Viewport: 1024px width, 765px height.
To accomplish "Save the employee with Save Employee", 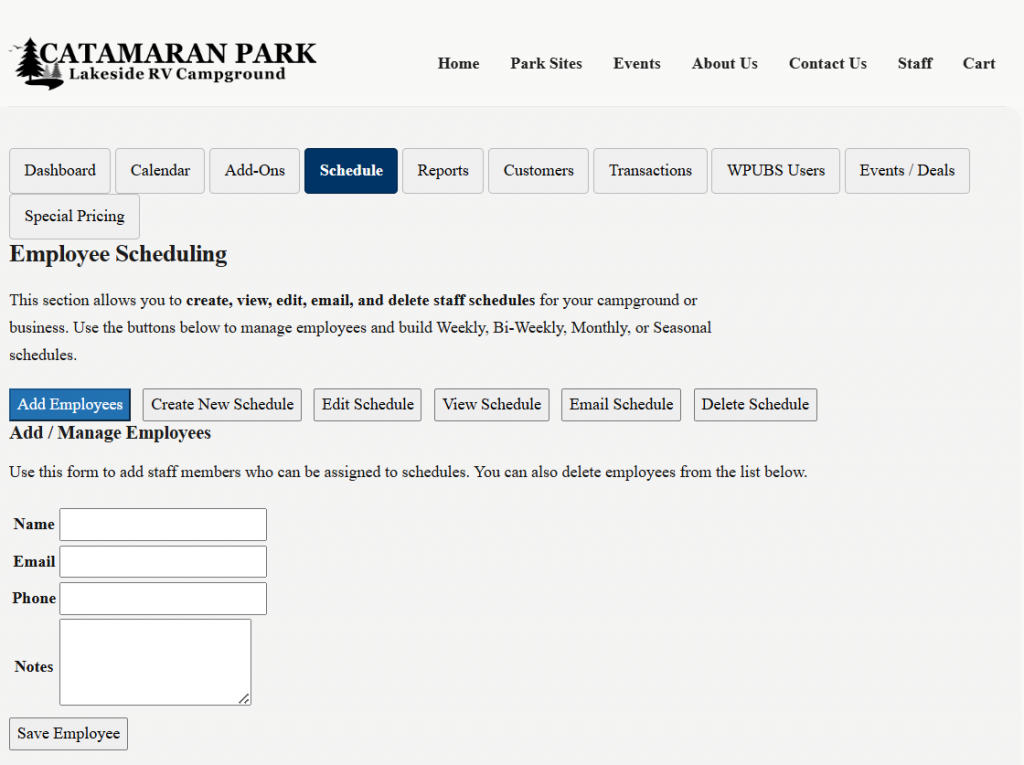I will pyautogui.click(x=68, y=734).
